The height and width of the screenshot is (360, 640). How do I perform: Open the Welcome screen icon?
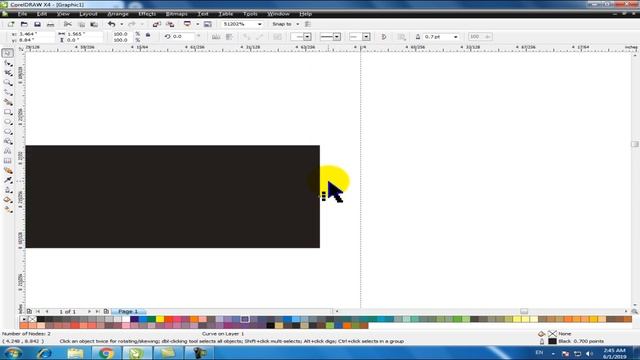208,24
